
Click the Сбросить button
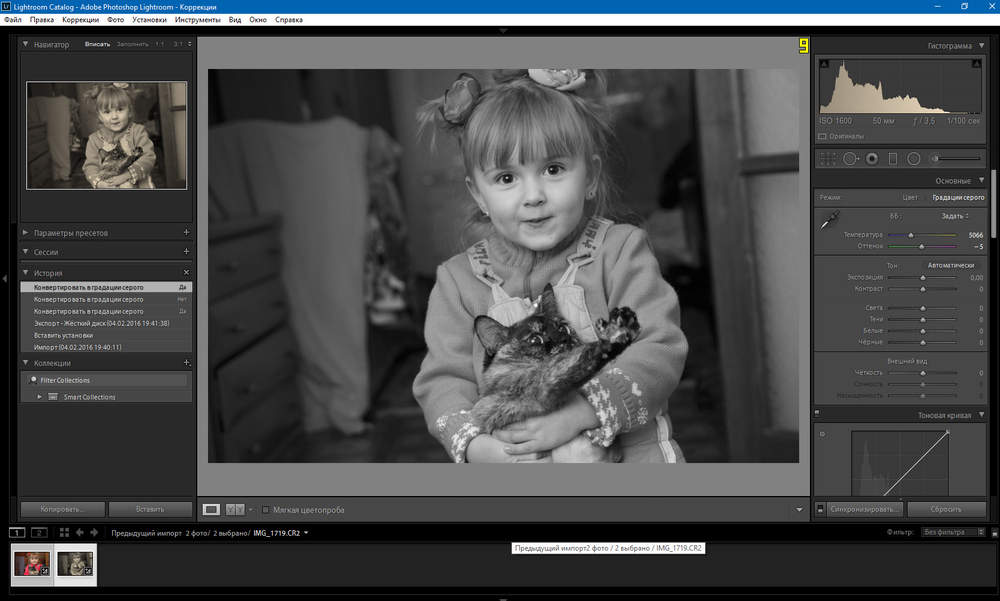coord(946,509)
